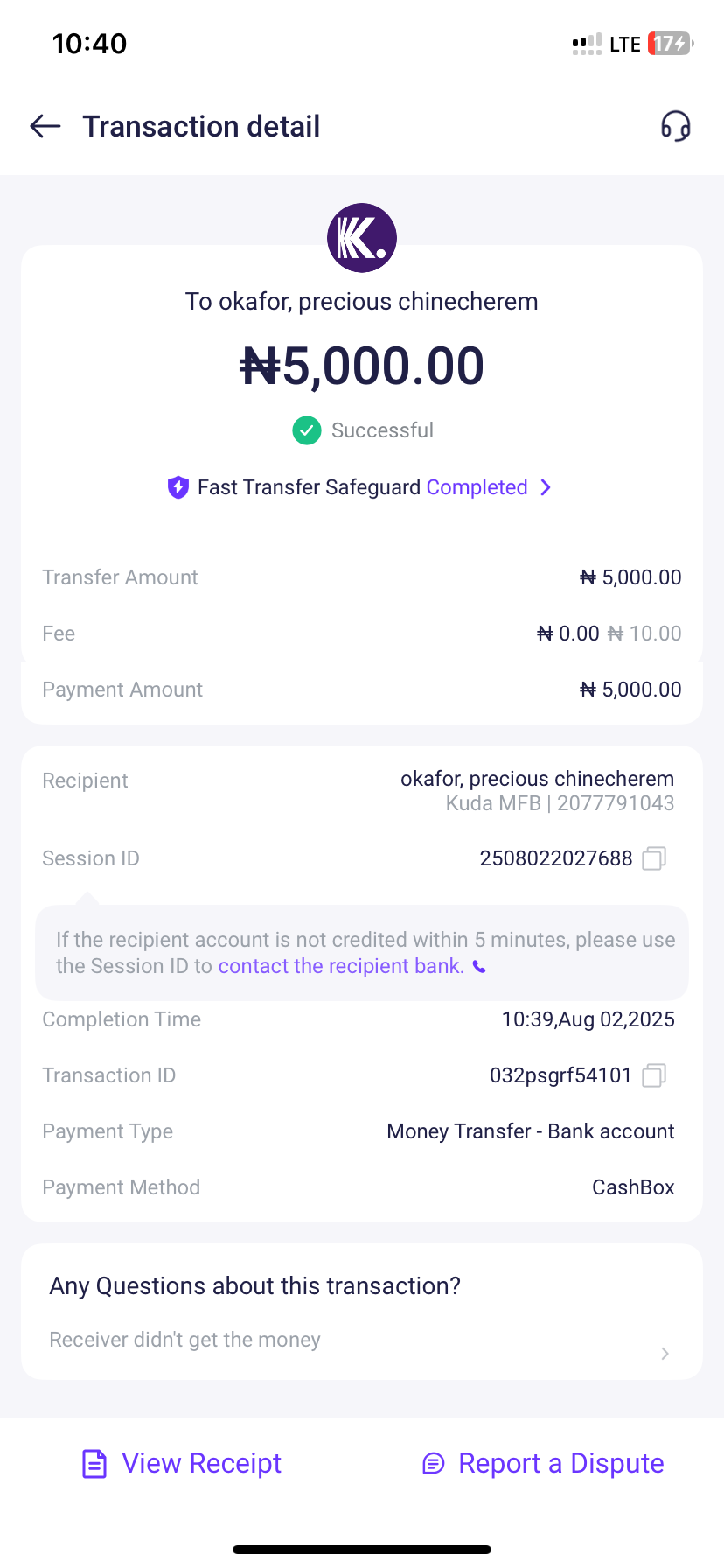Copy the Transaction ID
Image resolution: width=724 pixels, height=1568 pixels.
tap(654, 1075)
